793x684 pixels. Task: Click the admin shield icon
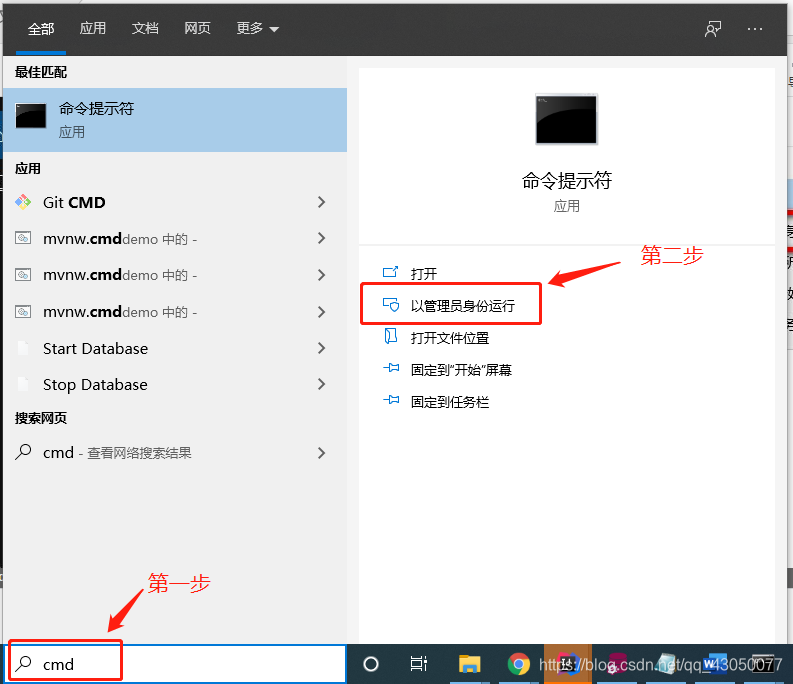click(x=391, y=305)
